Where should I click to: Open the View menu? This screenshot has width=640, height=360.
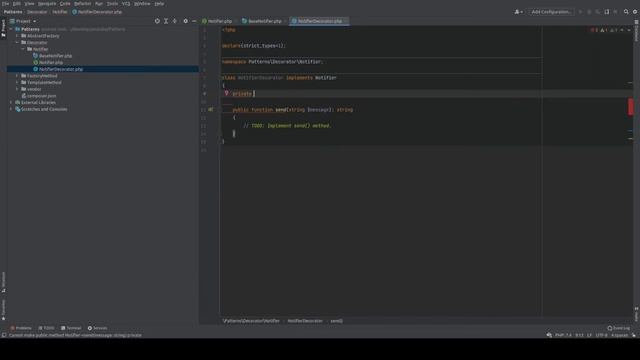point(29,4)
